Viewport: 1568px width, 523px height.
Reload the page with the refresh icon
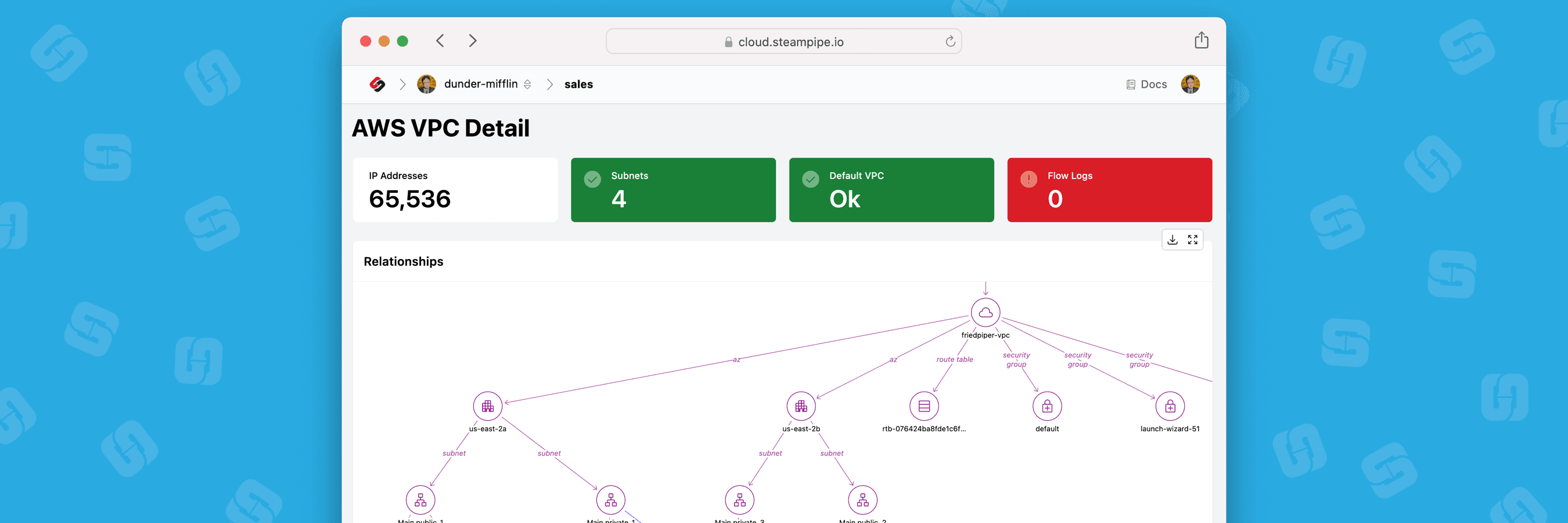click(950, 41)
